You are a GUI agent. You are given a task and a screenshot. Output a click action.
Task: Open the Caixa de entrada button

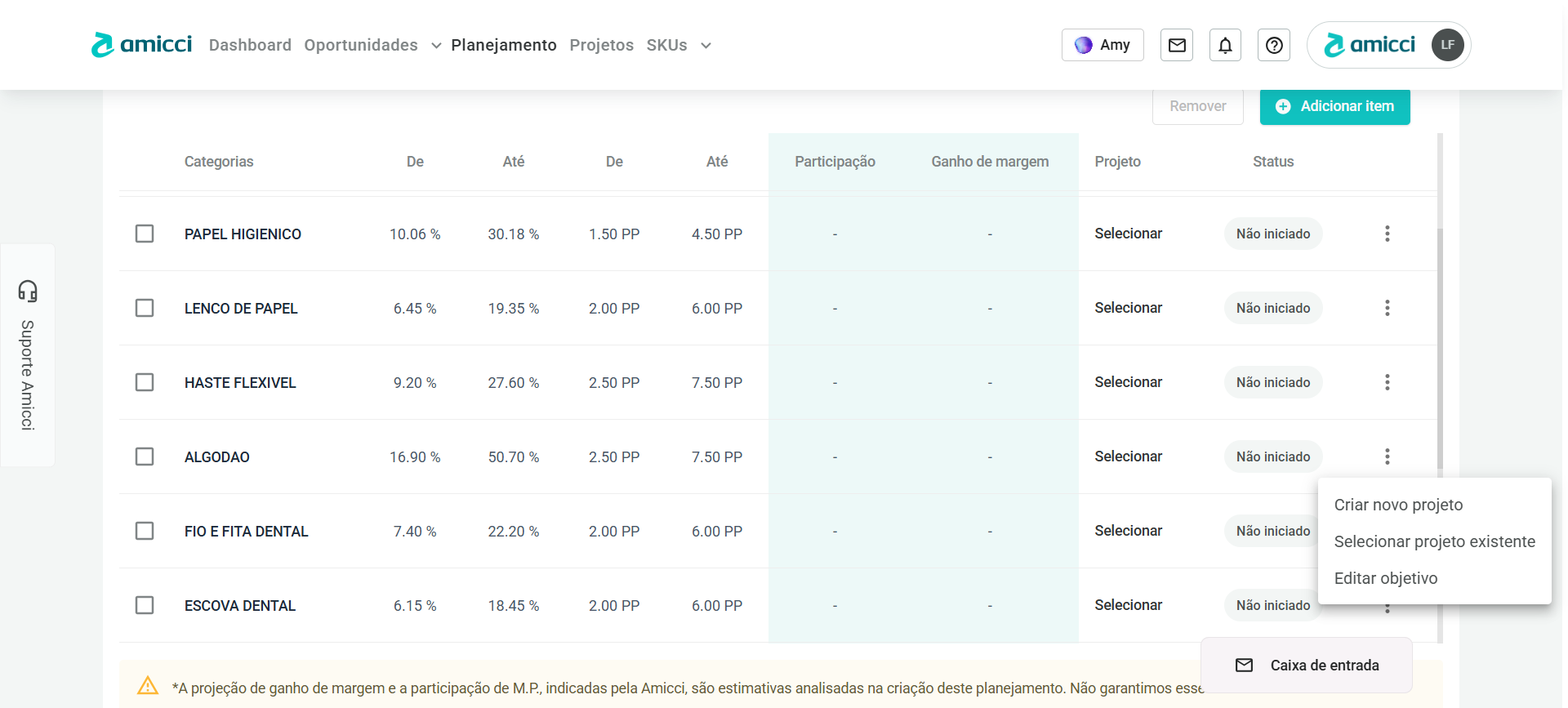(x=1307, y=666)
